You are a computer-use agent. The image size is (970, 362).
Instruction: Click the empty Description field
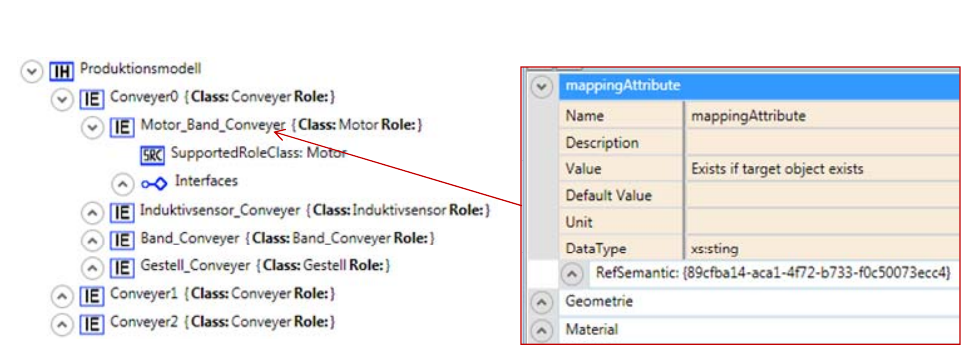tap(823, 142)
